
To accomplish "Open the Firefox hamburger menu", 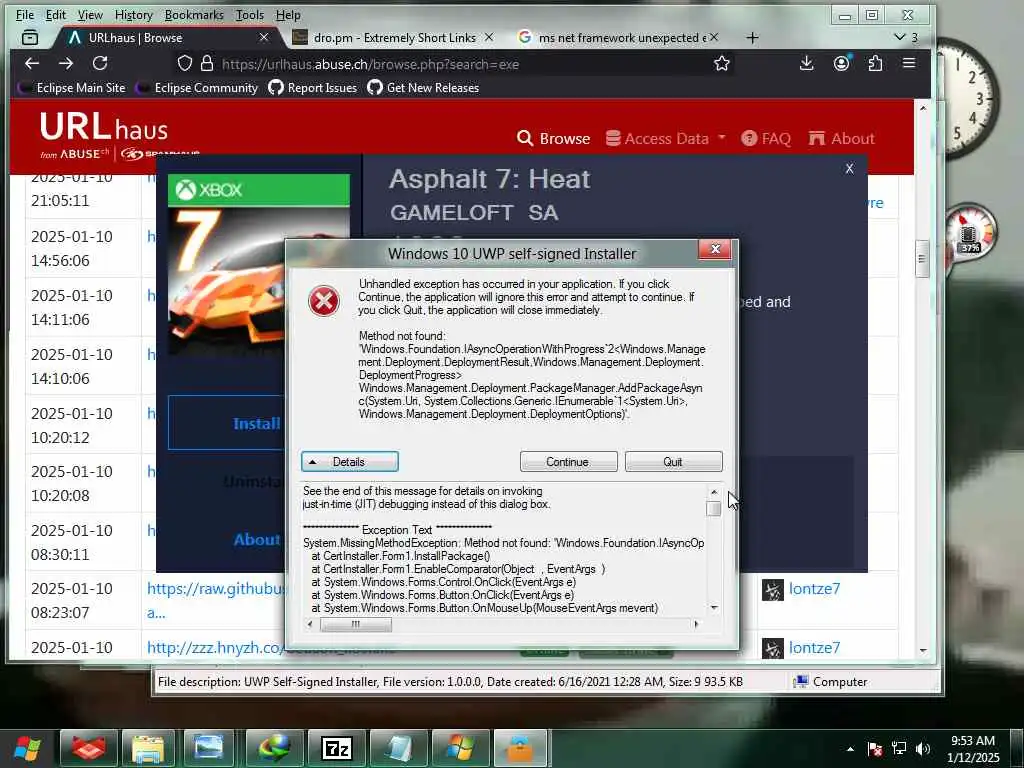I will point(909,63).
